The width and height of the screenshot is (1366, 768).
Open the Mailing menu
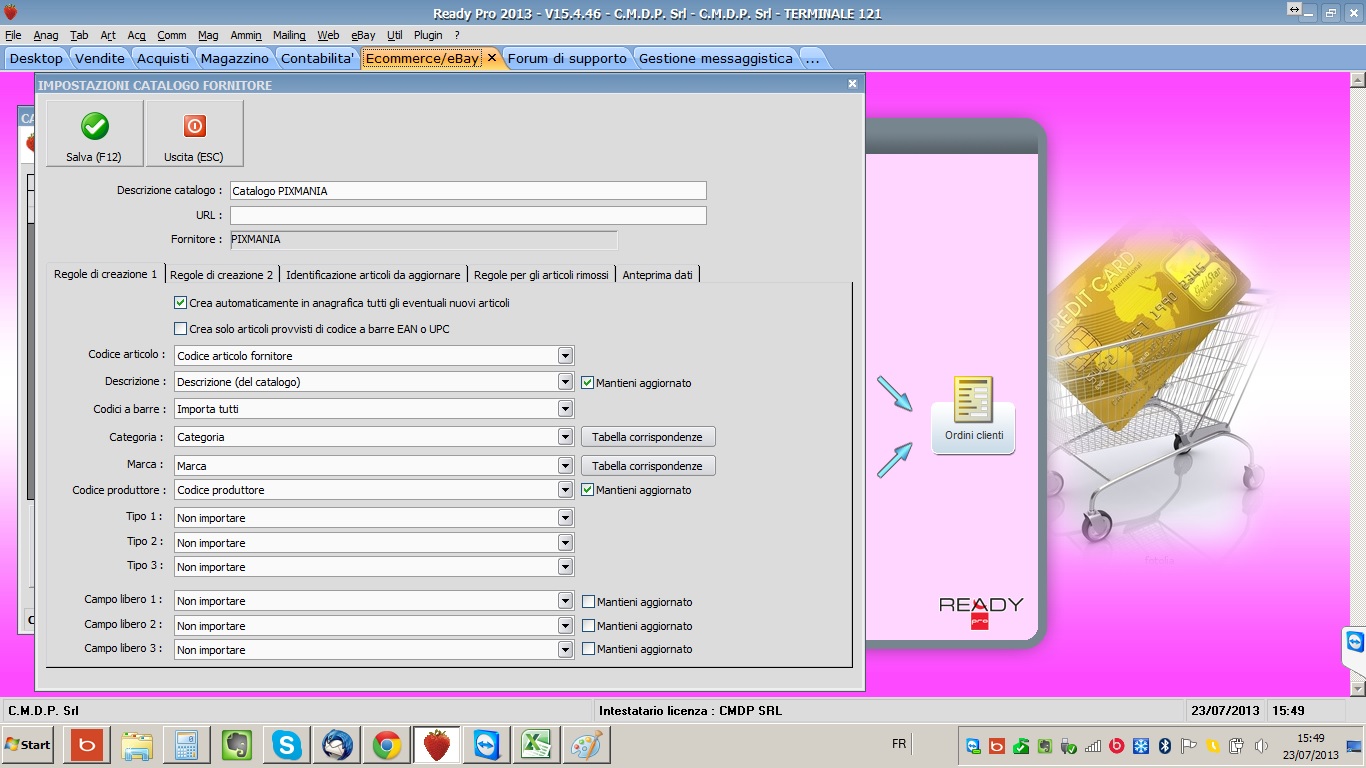[x=289, y=35]
